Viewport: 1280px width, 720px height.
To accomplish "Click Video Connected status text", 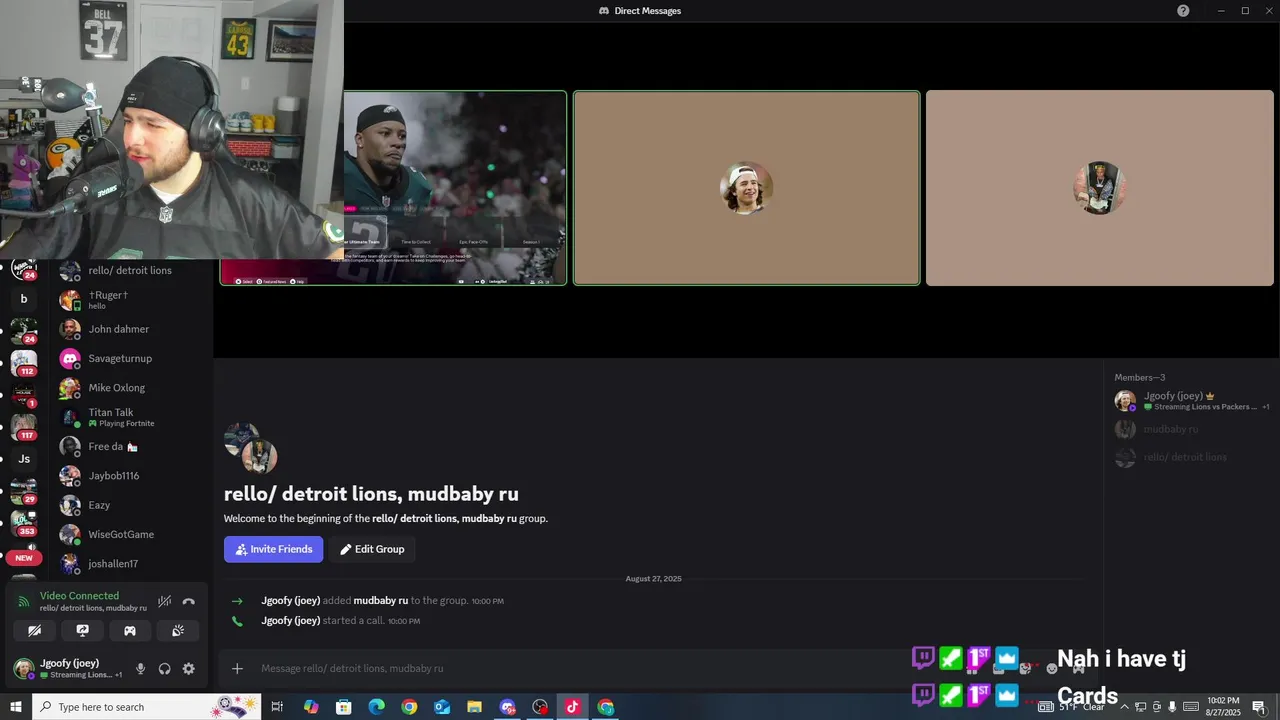I will coord(79,596).
